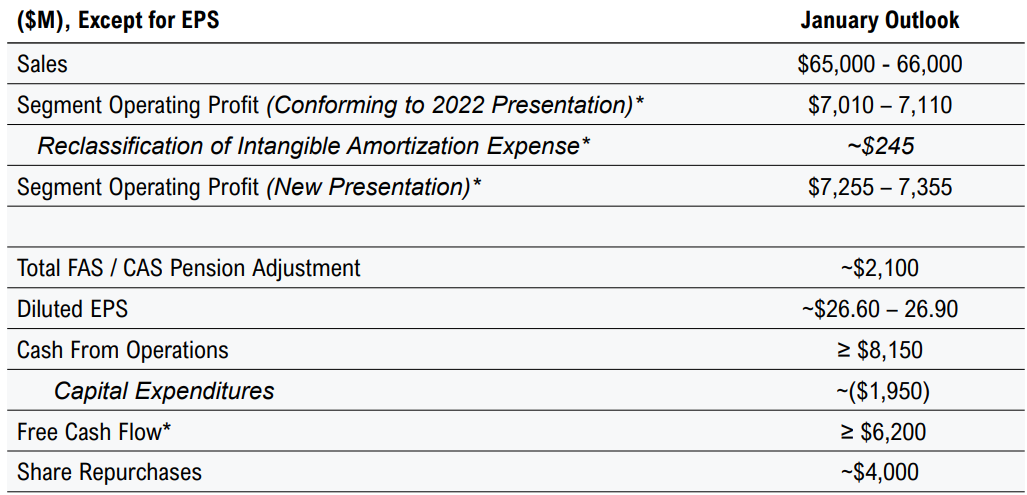This screenshot has width=1027, height=495.
Task: Select the ~$26.60 – 26.90 EPS value
Action: pos(880,309)
